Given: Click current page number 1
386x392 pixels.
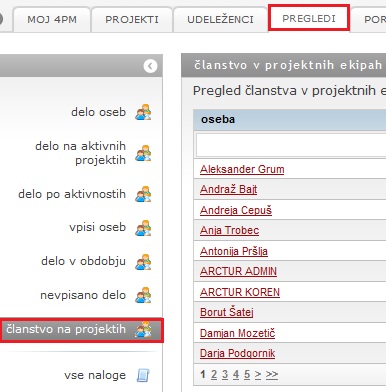Looking at the screenshot, I should 203,375.
